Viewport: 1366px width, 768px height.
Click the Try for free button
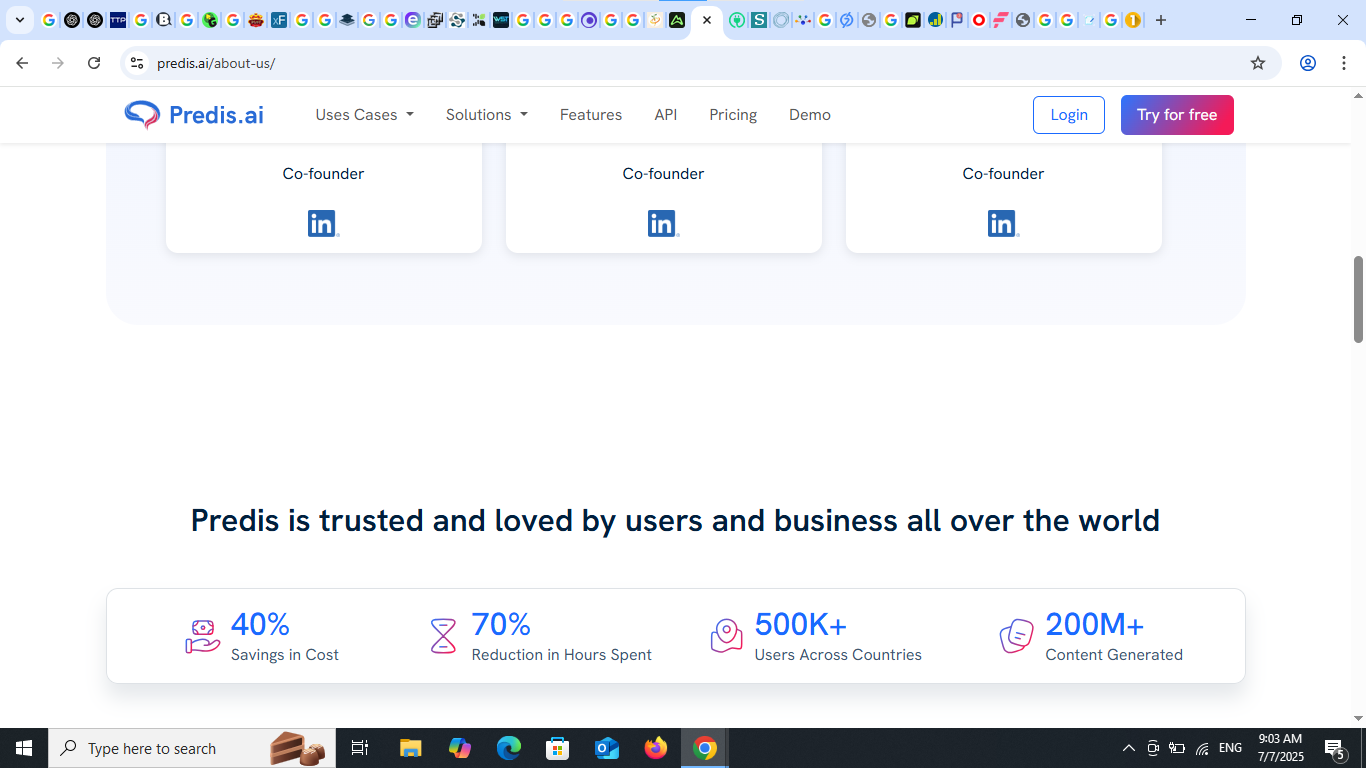tap(1177, 115)
